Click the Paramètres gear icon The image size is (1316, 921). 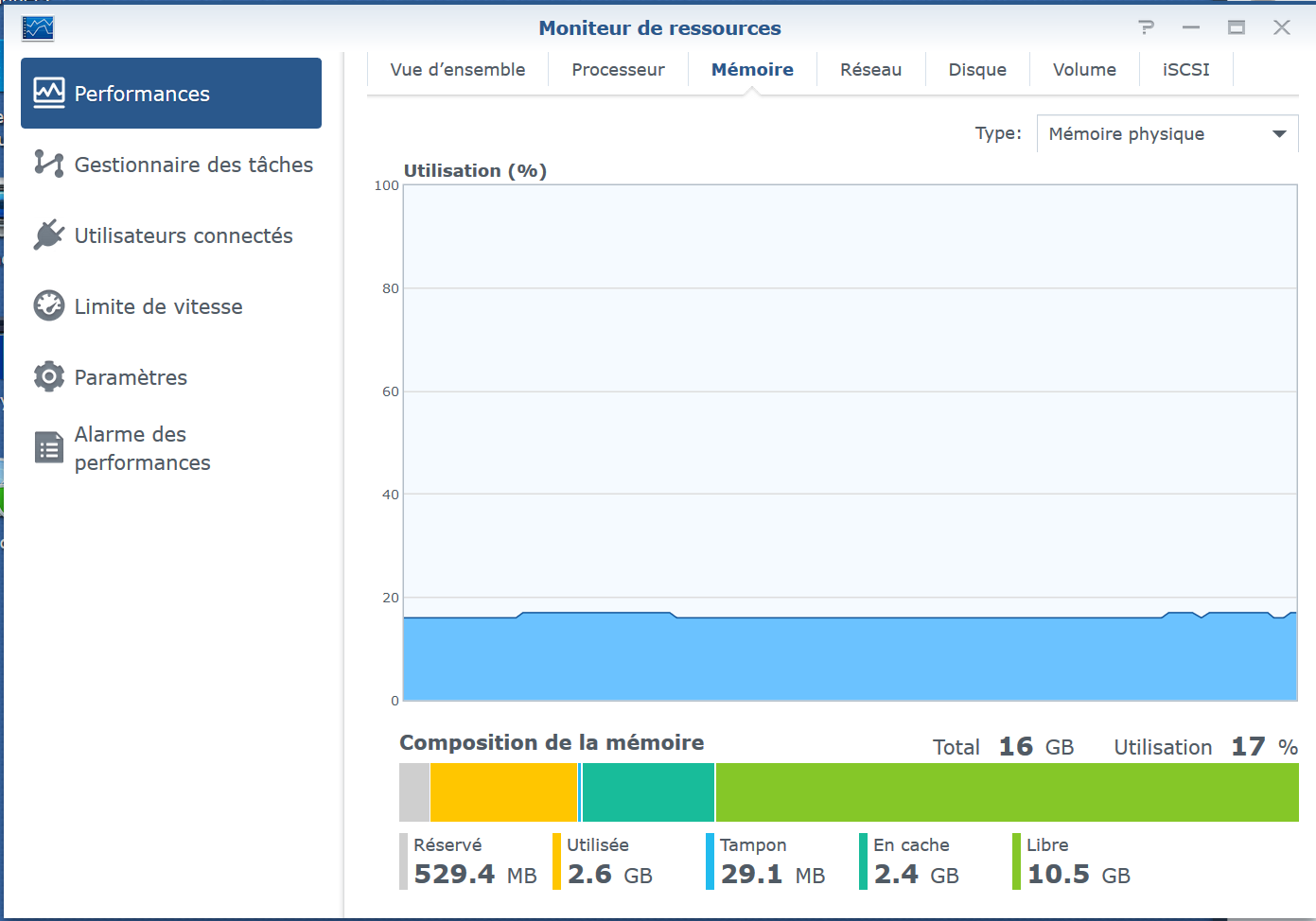[49, 376]
